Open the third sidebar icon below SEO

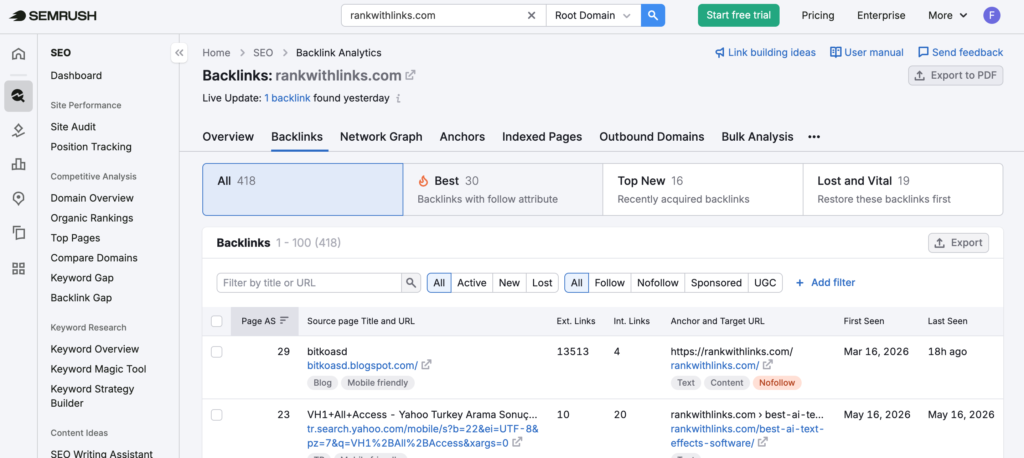pos(18,131)
